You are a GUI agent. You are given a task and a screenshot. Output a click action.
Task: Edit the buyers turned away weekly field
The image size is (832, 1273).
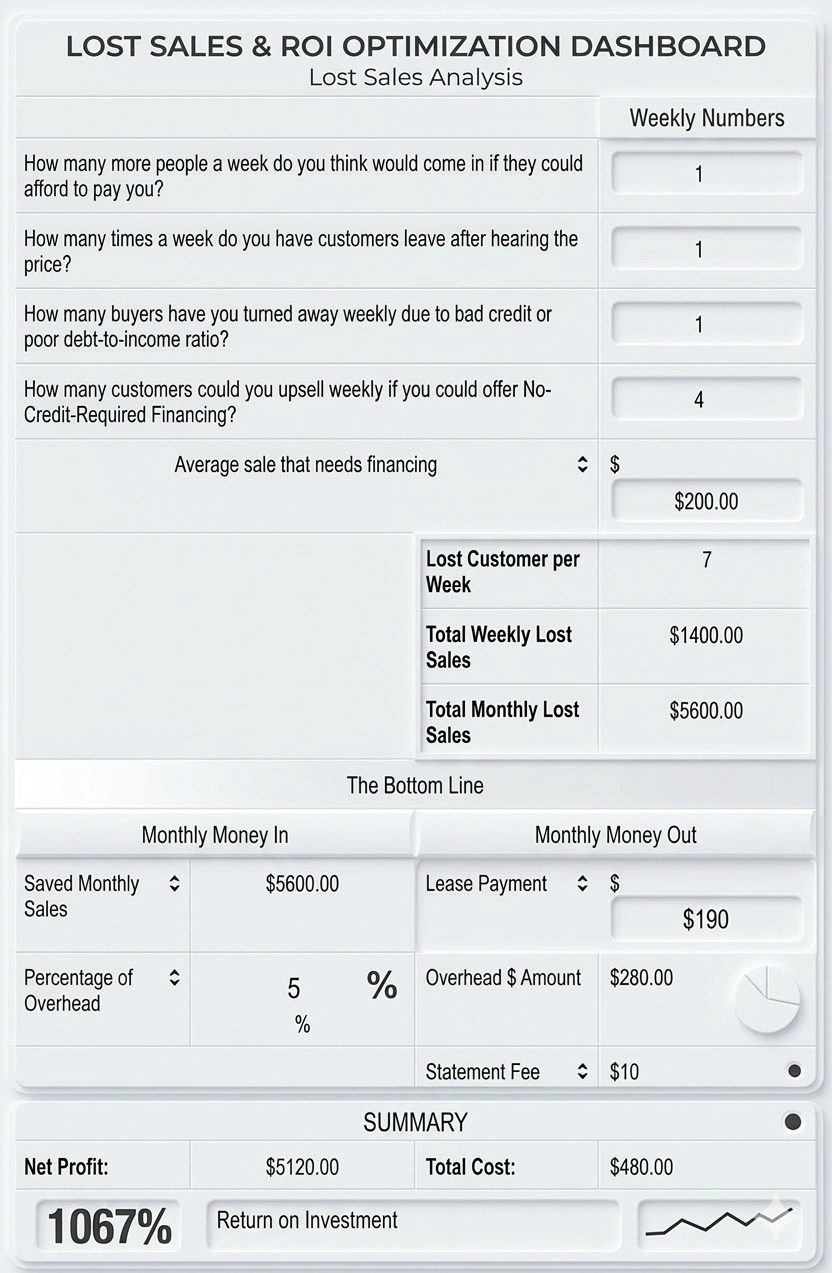point(706,324)
